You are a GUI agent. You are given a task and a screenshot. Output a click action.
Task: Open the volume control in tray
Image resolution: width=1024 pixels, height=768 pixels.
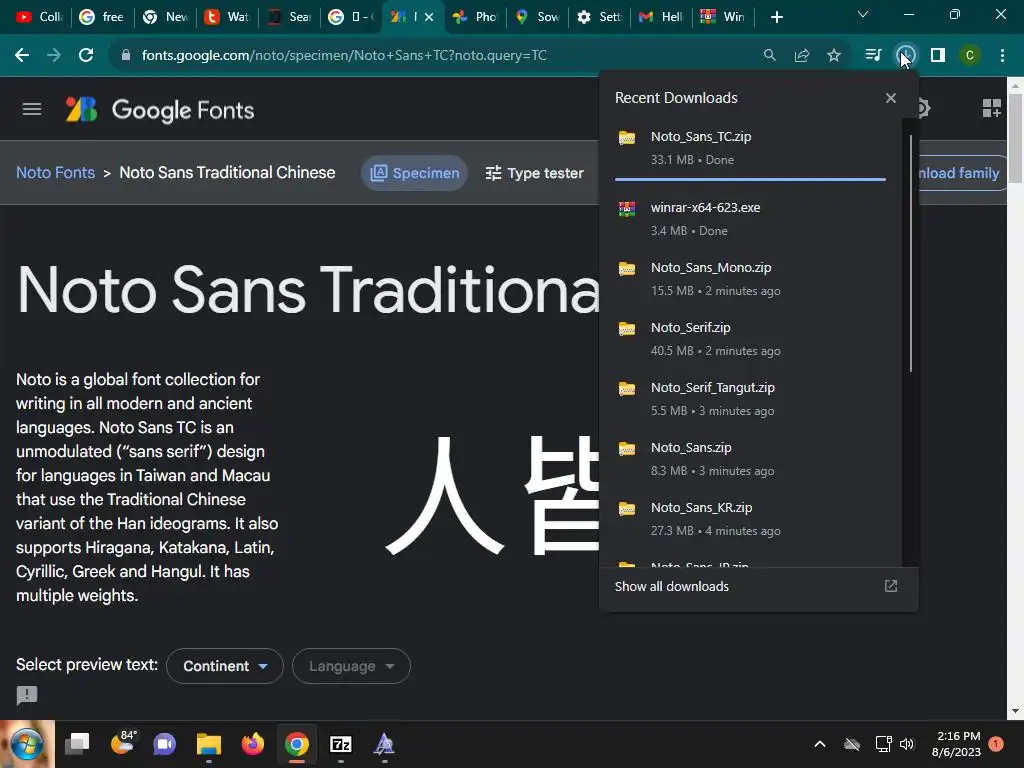pos(906,744)
